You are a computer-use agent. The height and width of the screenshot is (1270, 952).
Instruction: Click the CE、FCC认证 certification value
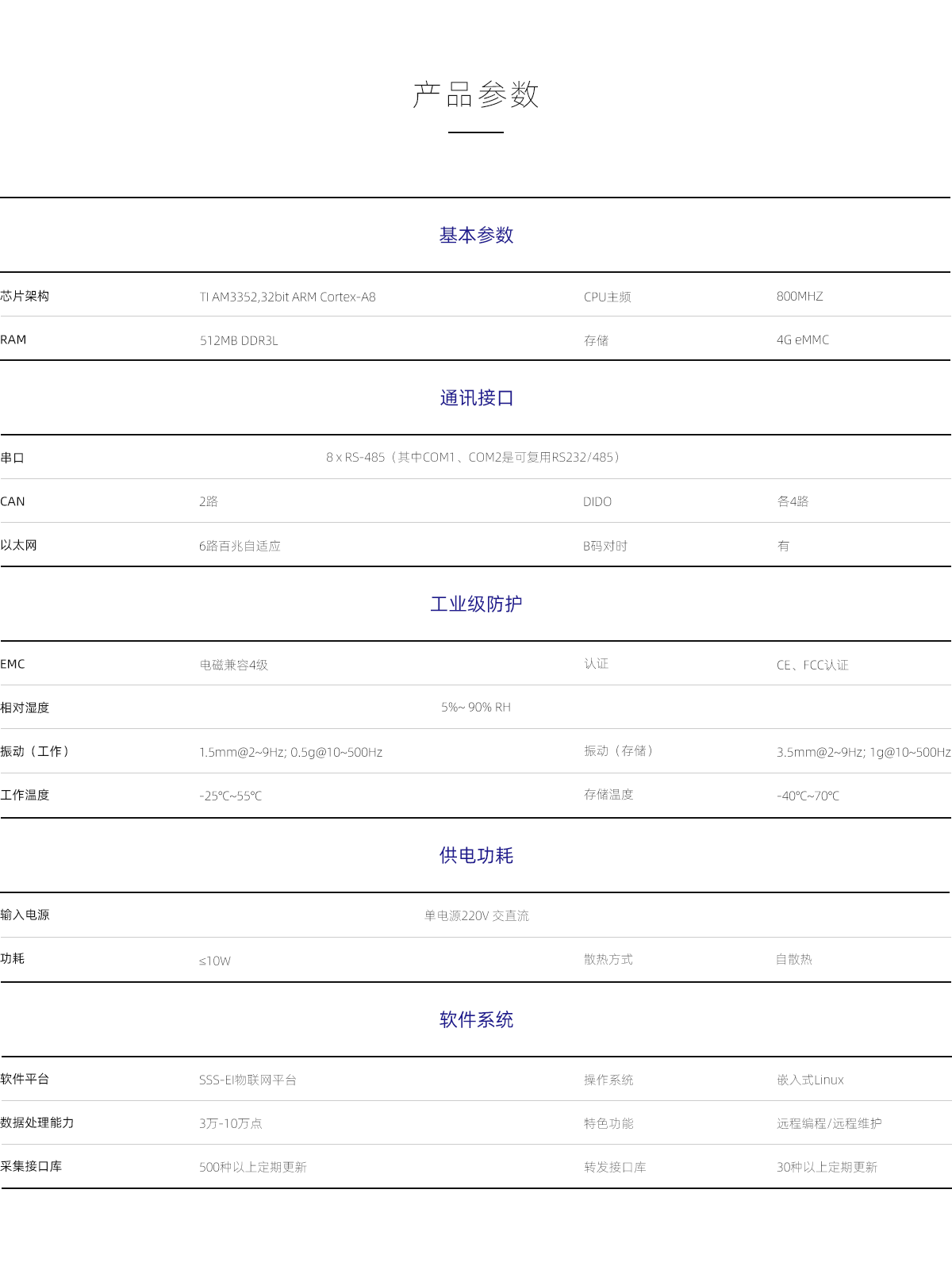coord(812,666)
